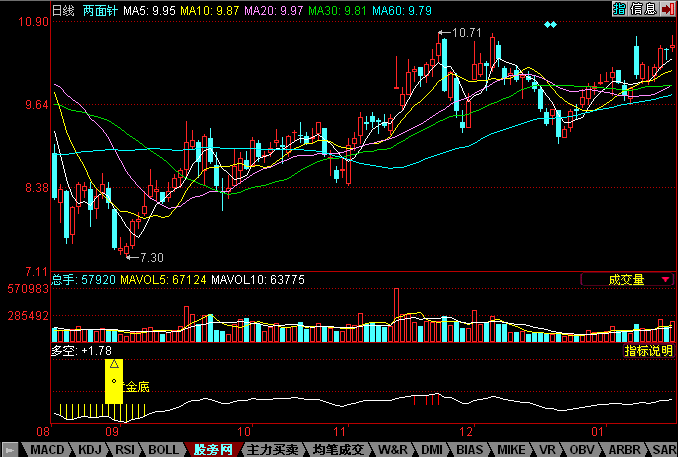Open the 信息 info button

coord(643,8)
